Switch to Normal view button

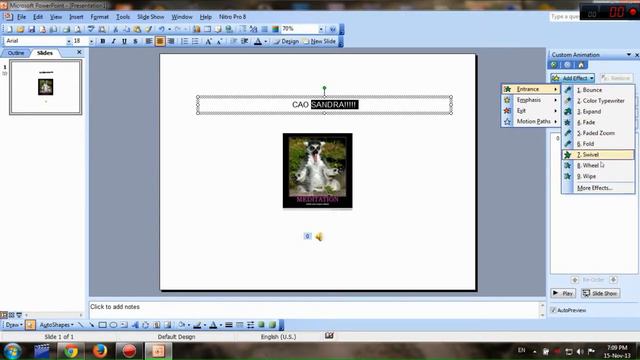click(x=4, y=315)
